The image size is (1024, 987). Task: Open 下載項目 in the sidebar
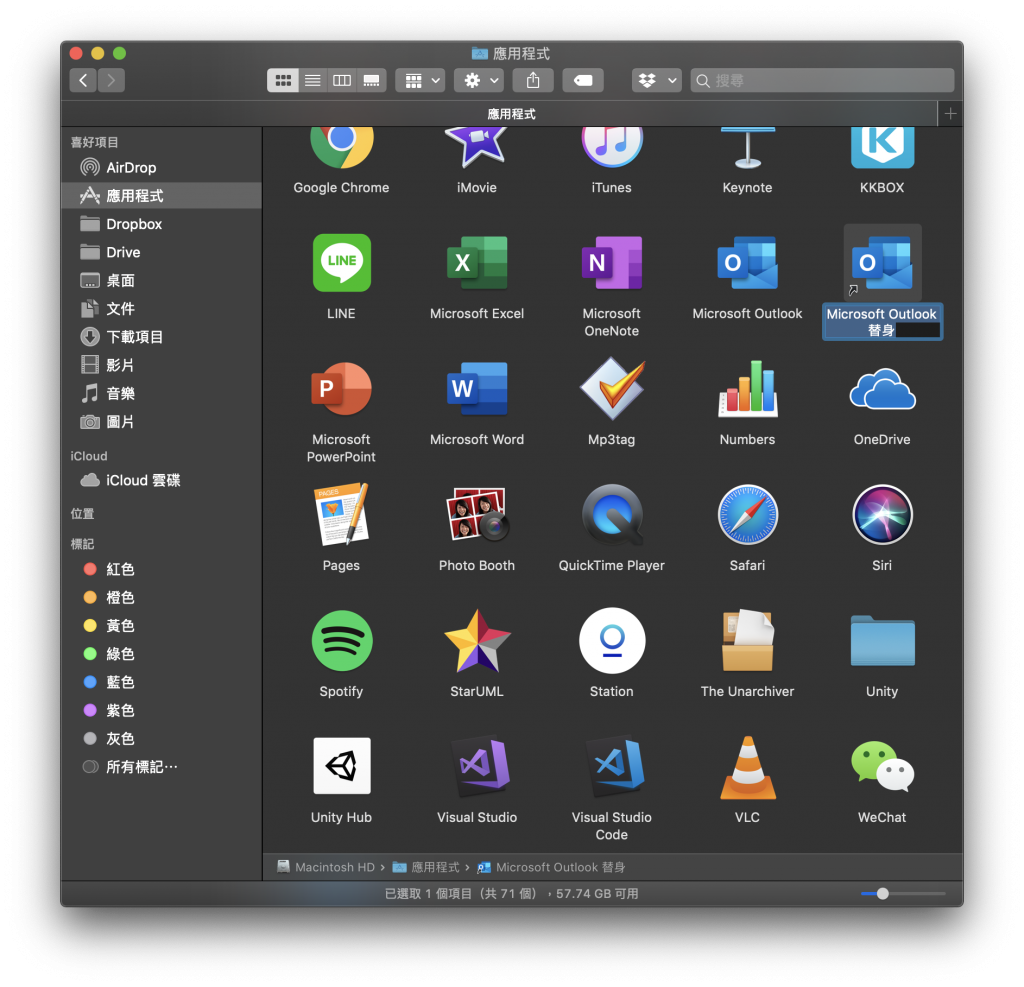pyautogui.click(x=161, y=337)
